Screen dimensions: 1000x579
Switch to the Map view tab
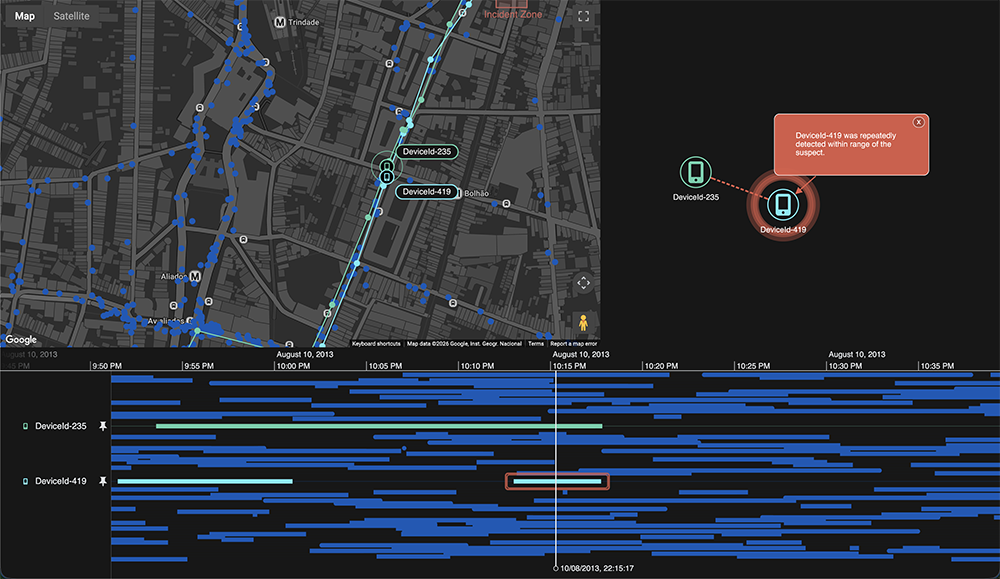pos(25,16)
